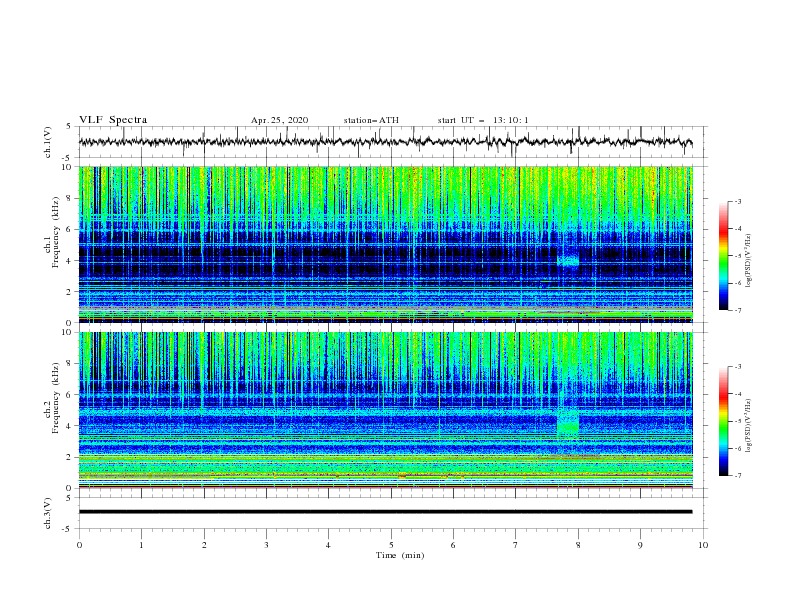
Task: Click time axis tick label "9"
Action: (640, 545)
